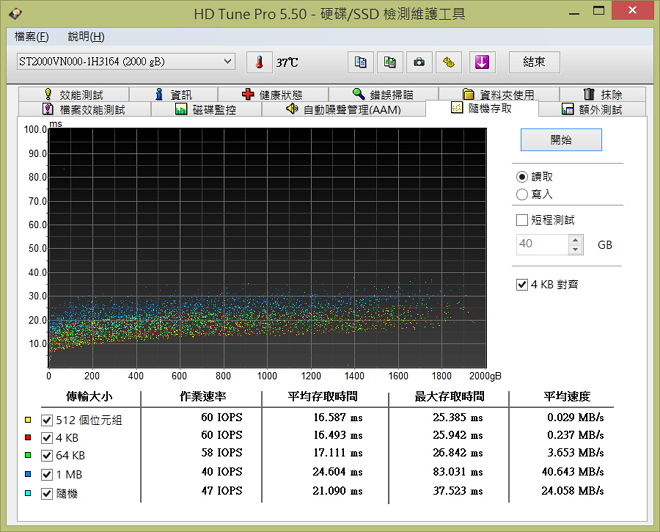Switch to the 檔案效能測試 tab

point(84,109)
